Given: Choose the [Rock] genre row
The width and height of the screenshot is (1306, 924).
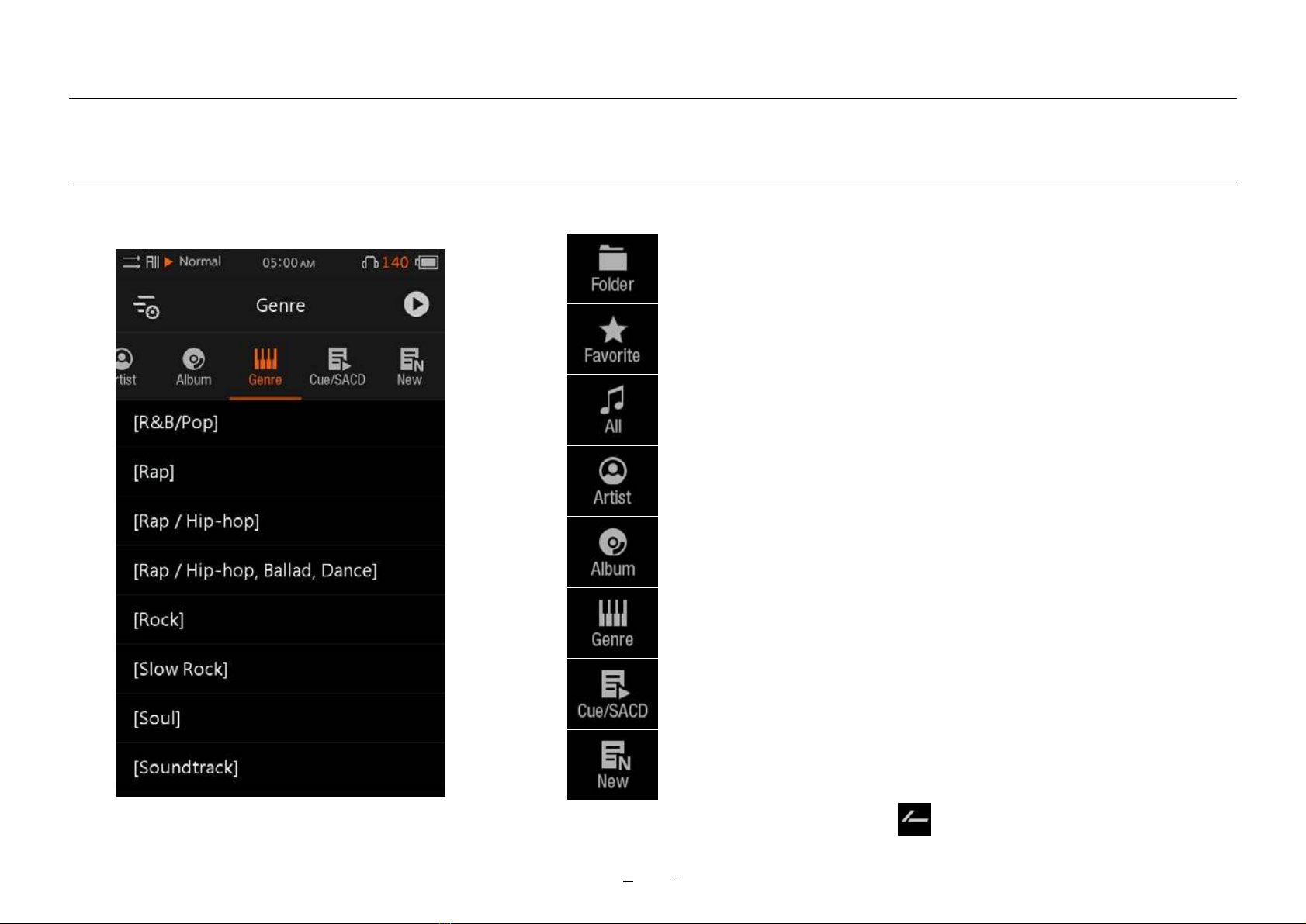Looking at the screenshot, I should (281, 620).
